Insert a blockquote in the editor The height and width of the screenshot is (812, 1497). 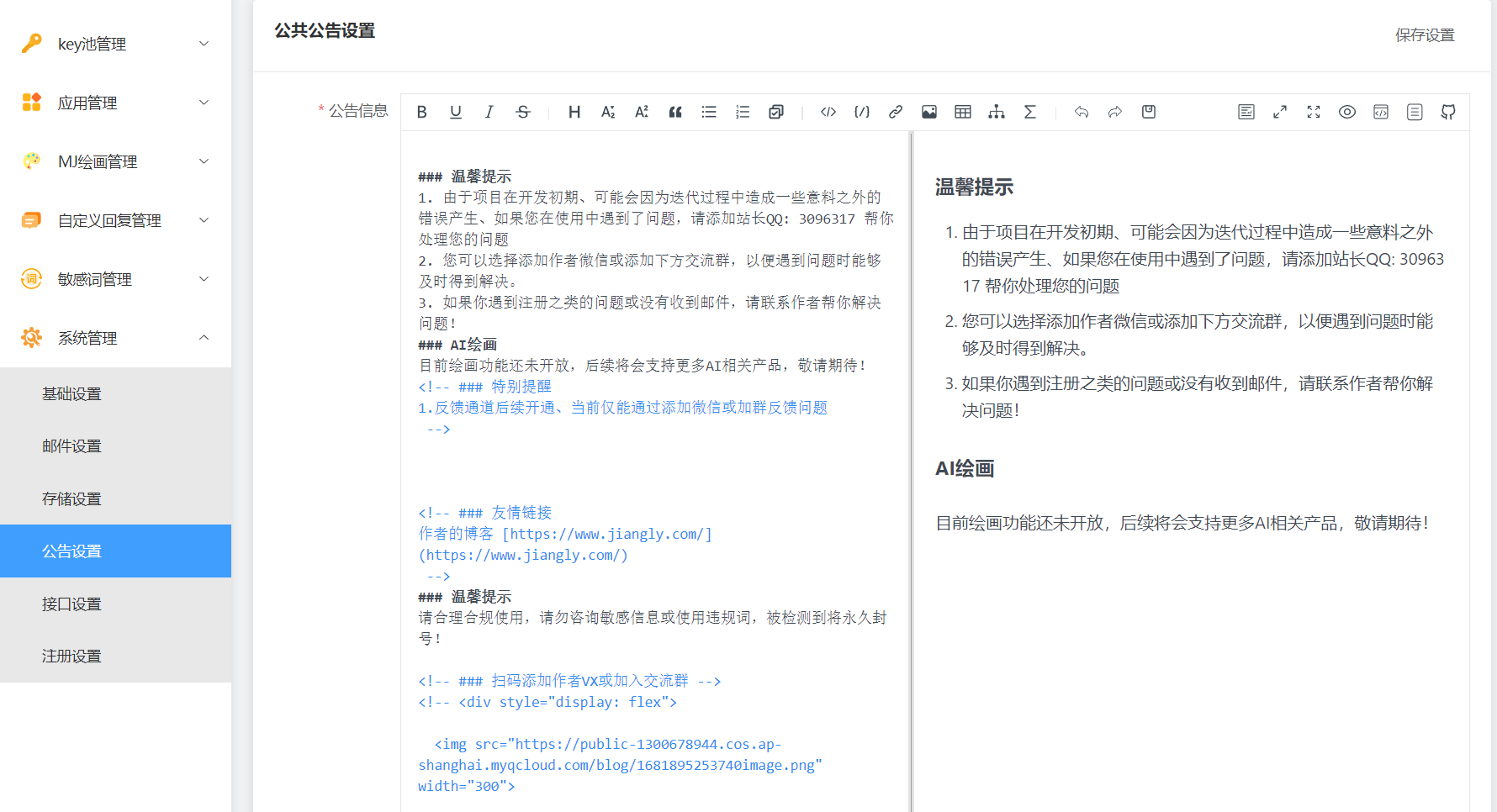click(x=675, y=112)
